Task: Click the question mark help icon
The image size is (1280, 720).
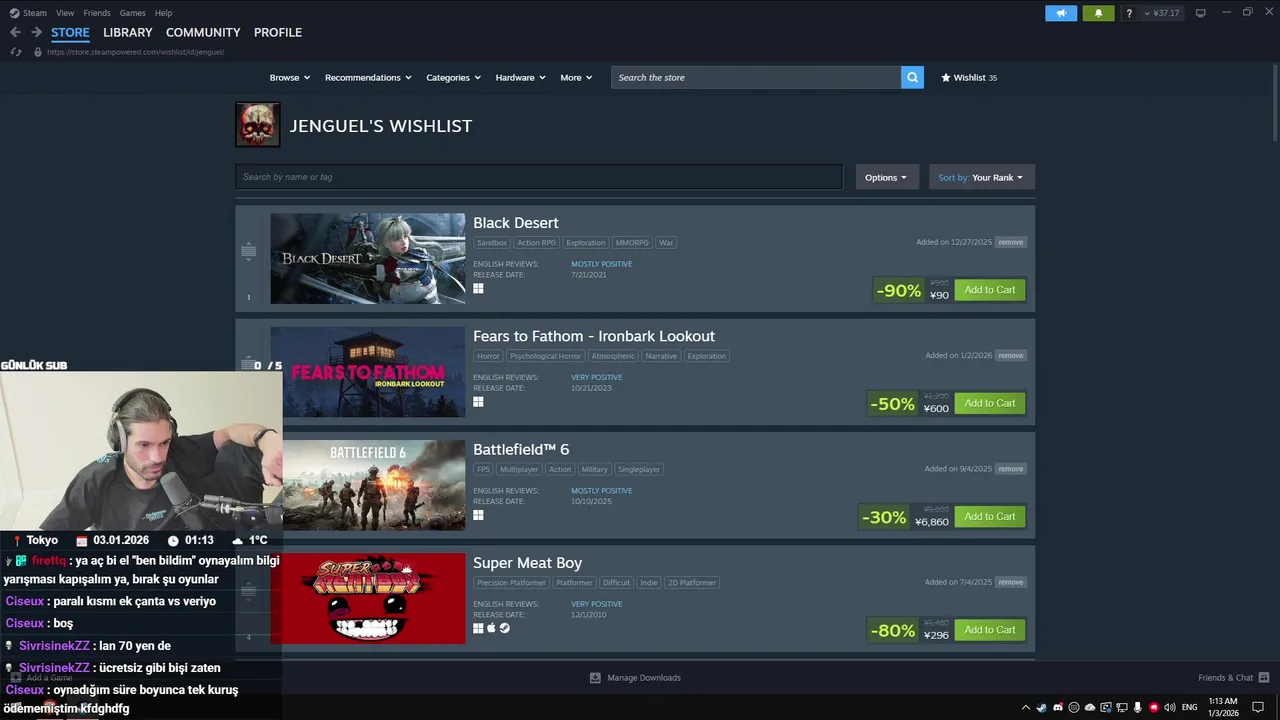Action: [x=1129, y=13]
